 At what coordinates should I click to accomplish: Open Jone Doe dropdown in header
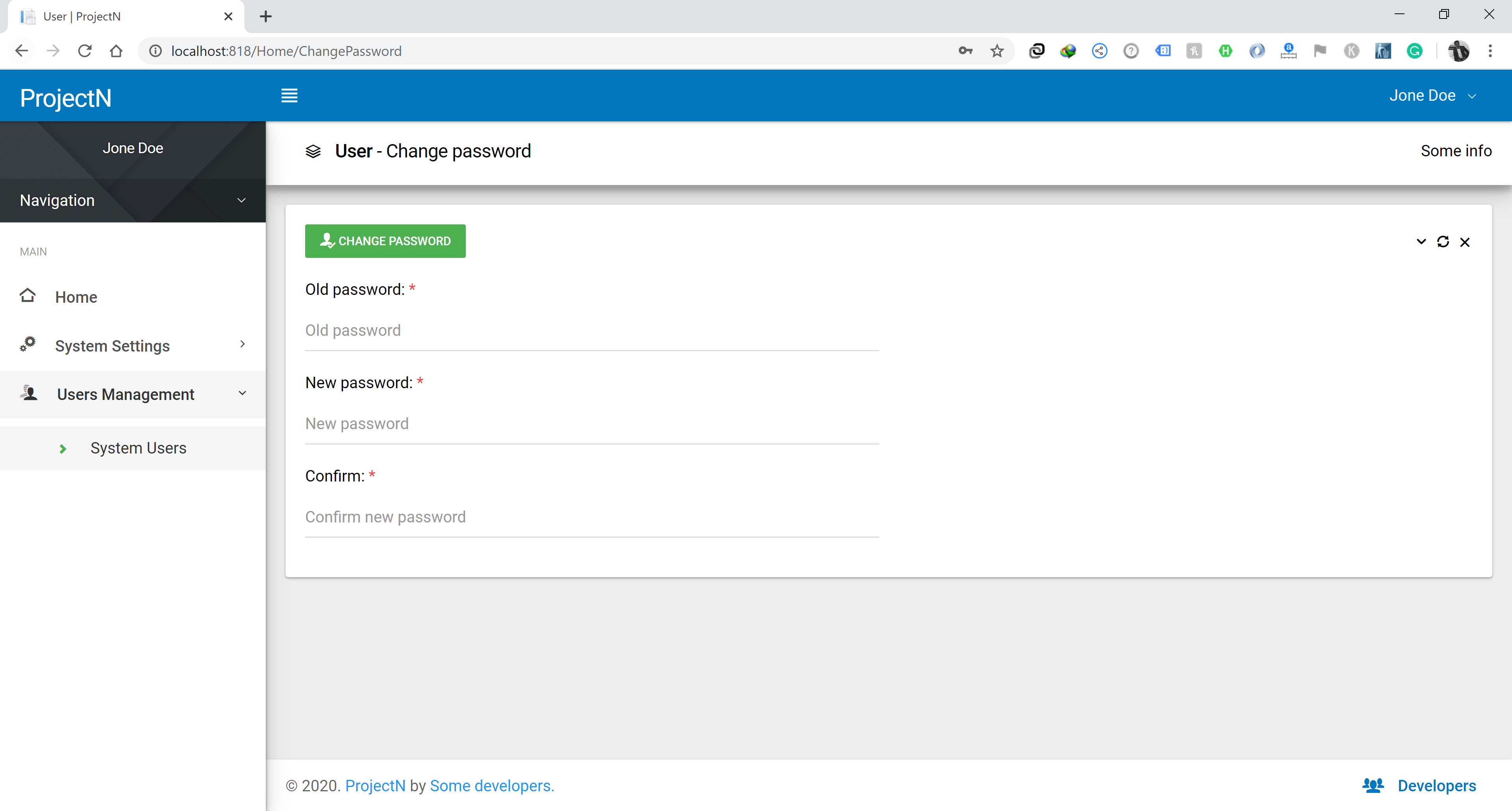point(1432,96)
